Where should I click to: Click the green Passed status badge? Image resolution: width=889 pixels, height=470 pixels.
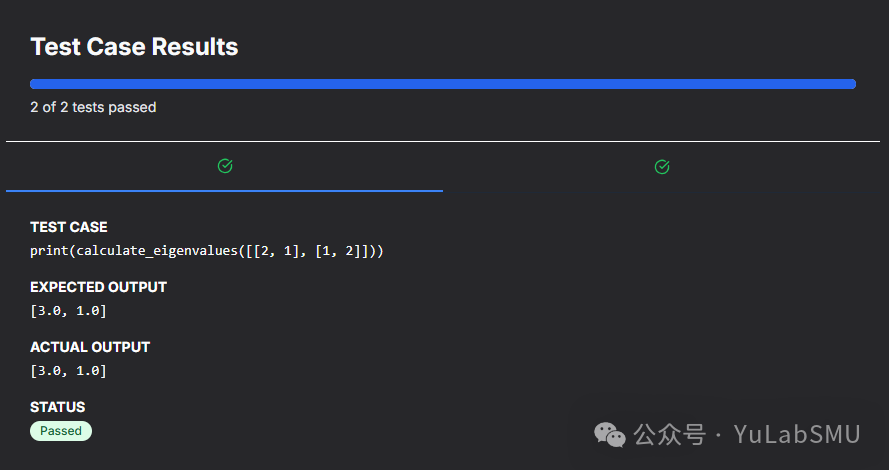tap(61, 431)
